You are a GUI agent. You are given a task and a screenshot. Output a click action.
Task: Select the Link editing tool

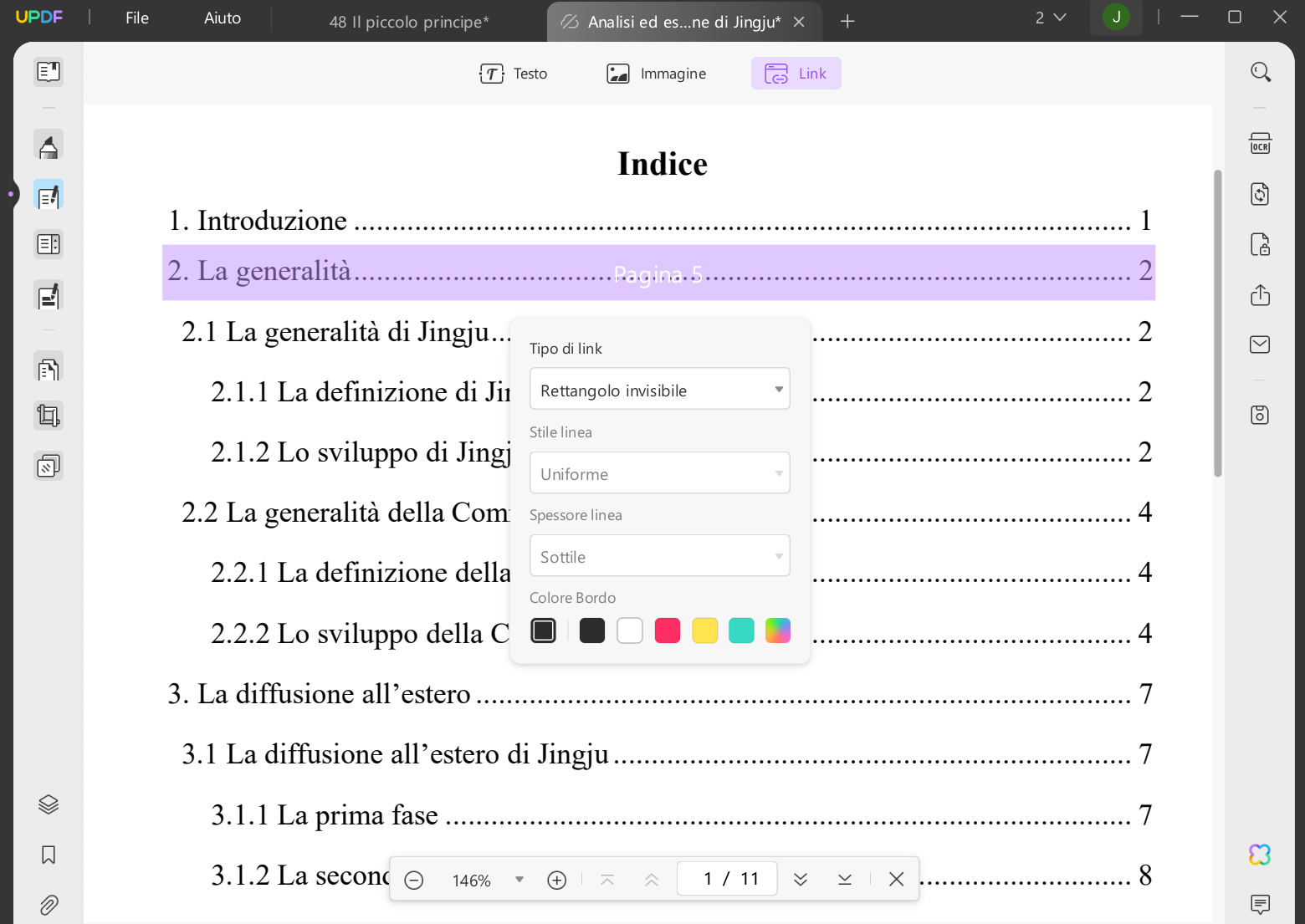(796, 74)
